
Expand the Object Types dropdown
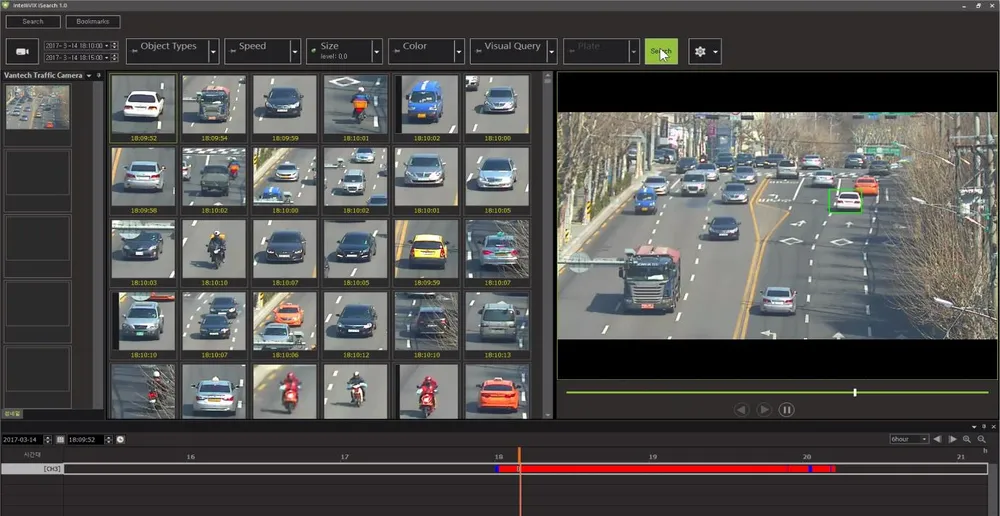[213, 51]
